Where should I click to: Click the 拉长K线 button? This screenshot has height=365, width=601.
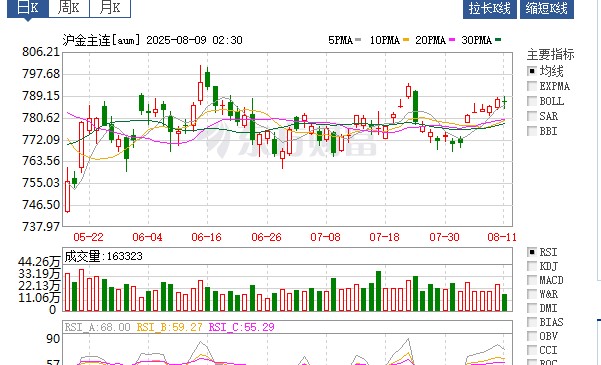click(x=489, y=8)
